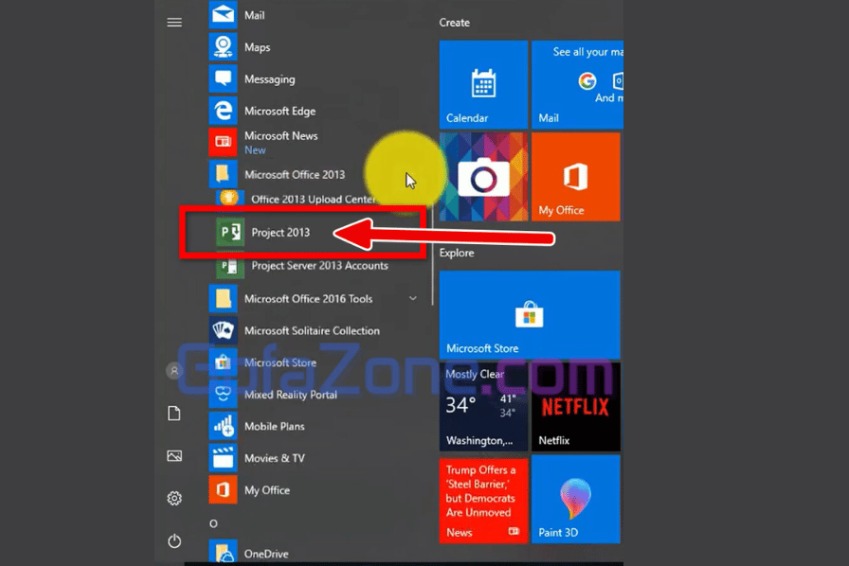Open Project Server 2013 Accounts
This screenshot has height=566, width=849.
319,266
